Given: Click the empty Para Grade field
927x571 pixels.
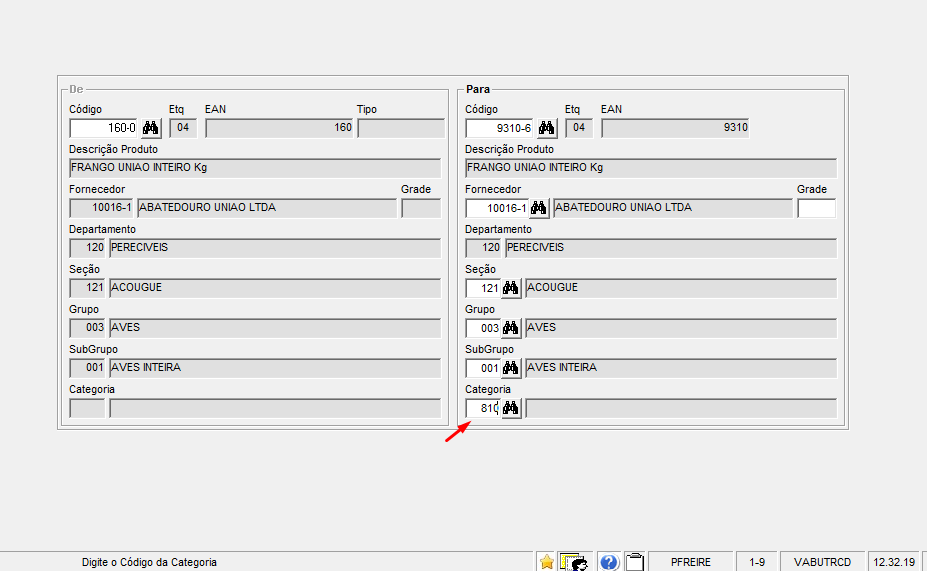Looking at the screenshot, I should pos(816,208).
